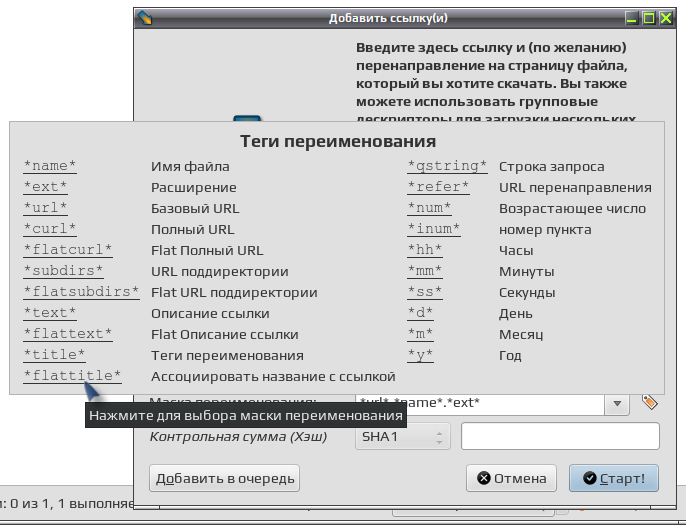Insert the *flattext* renaming tag

(68, 334)
